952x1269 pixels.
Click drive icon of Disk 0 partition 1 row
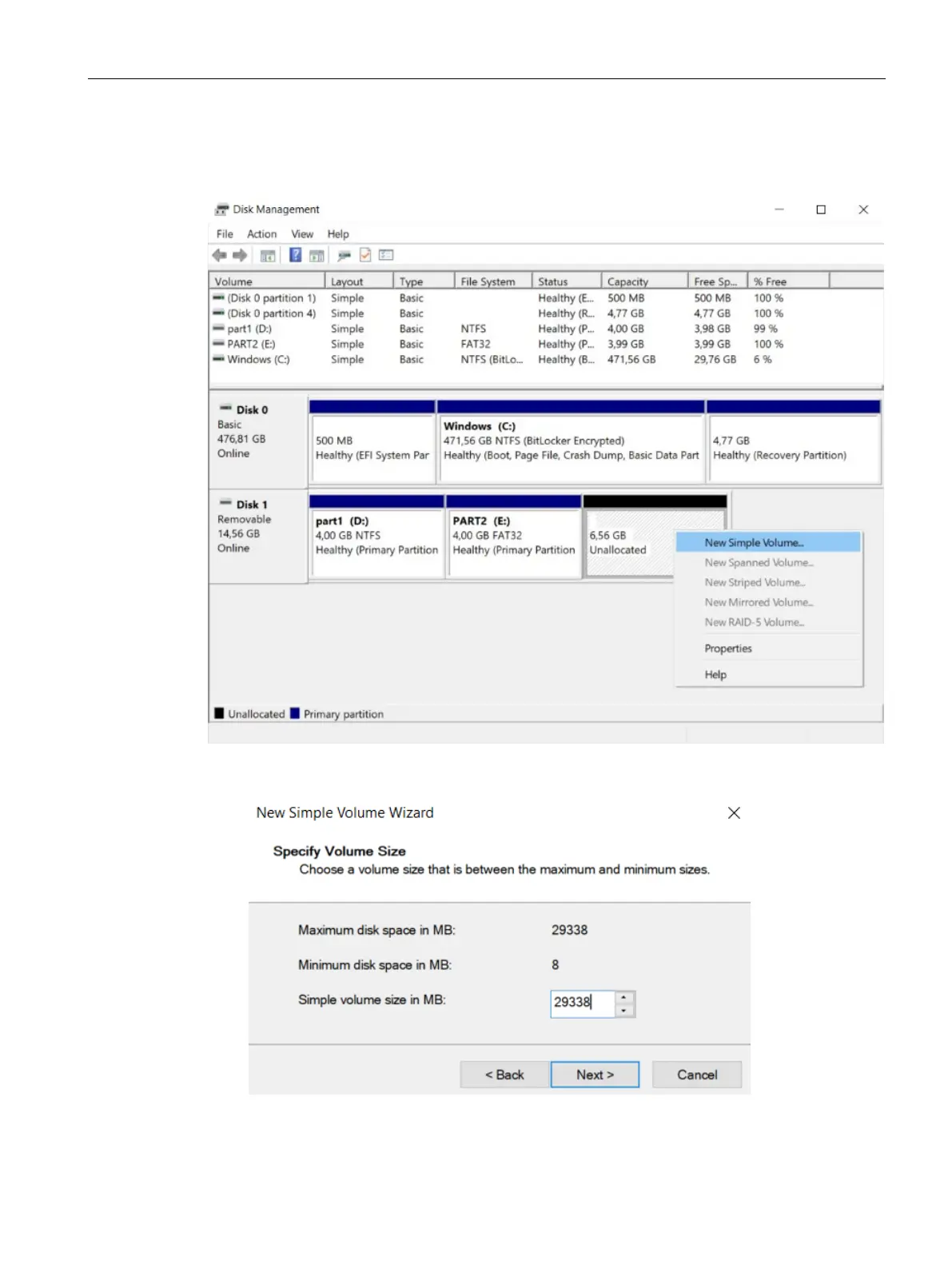pos(218,297)
